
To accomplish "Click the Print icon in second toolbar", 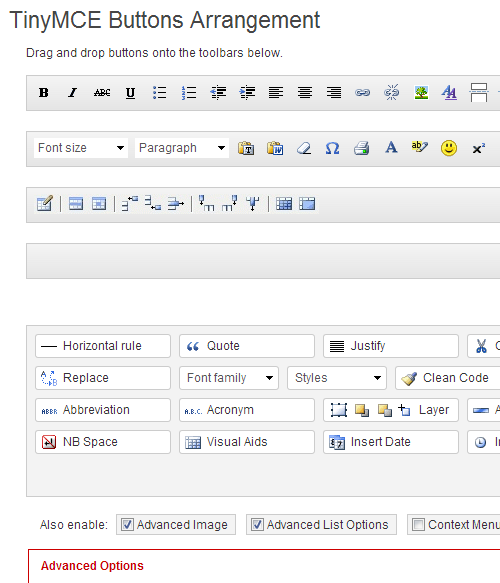I will click(361, 148).
